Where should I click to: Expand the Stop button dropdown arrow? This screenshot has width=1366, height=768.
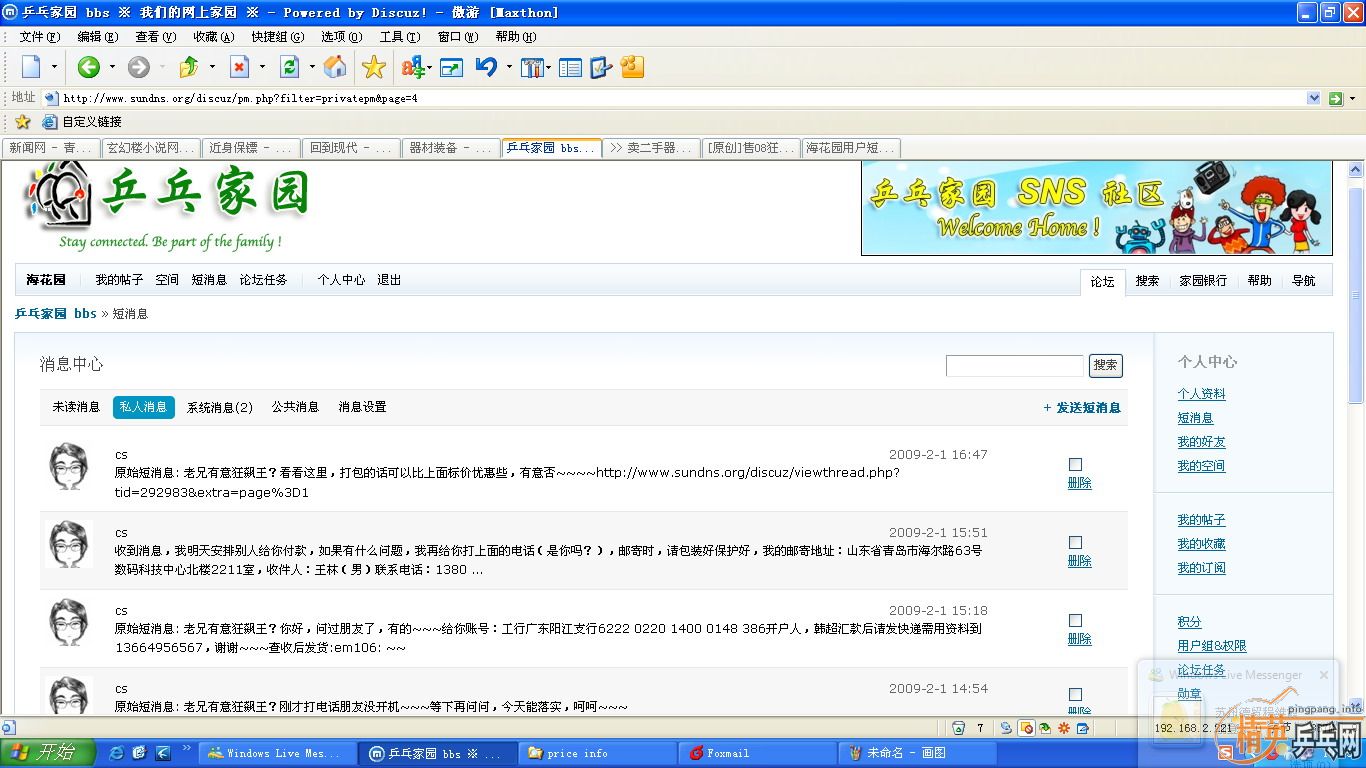pos(262,67)
